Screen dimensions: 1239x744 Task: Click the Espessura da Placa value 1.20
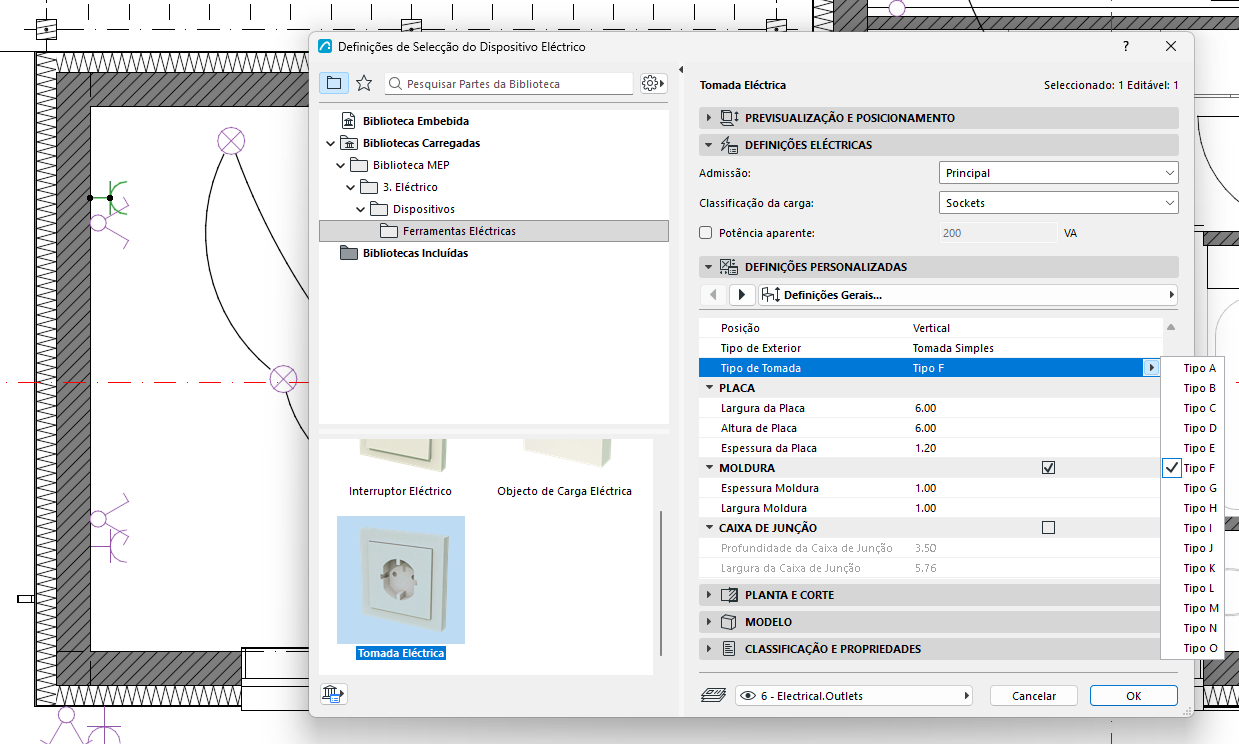pos(925,448)
